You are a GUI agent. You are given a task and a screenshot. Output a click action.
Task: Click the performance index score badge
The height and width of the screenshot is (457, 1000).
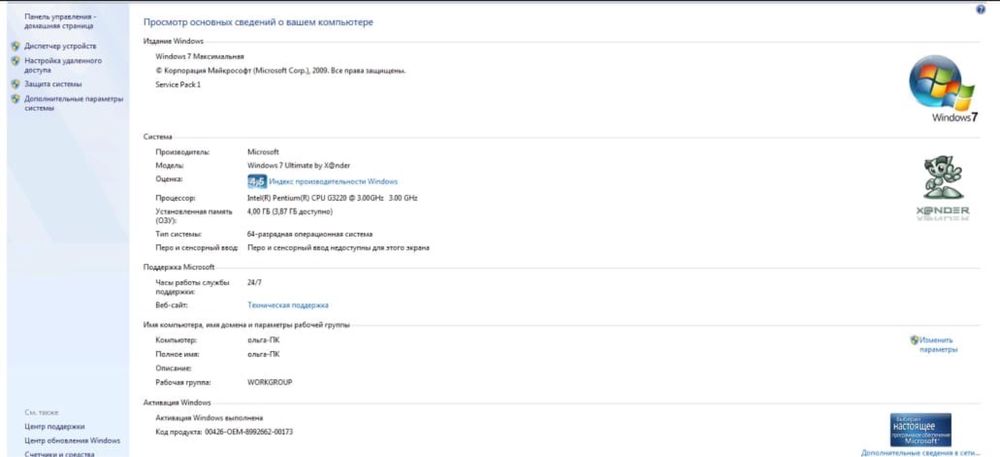pos(256,182)
